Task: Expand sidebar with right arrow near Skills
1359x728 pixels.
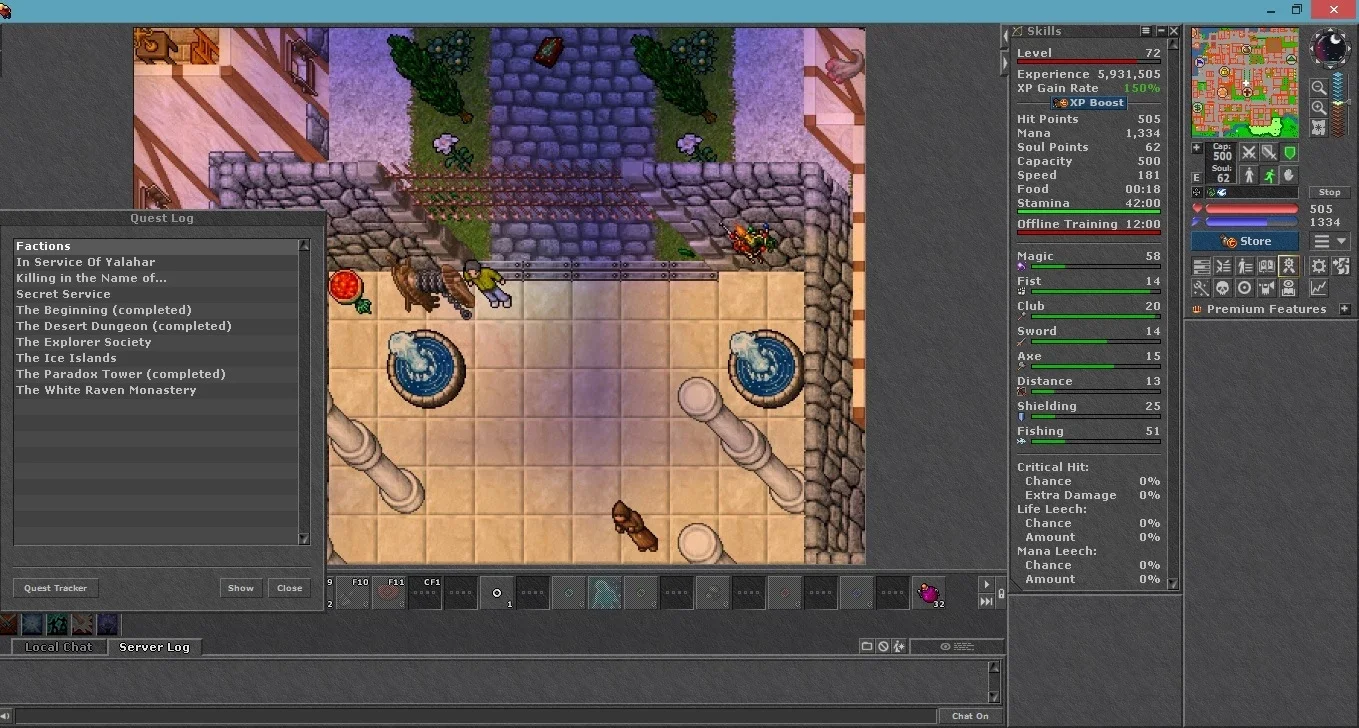Action: (x=1005, y=63)
